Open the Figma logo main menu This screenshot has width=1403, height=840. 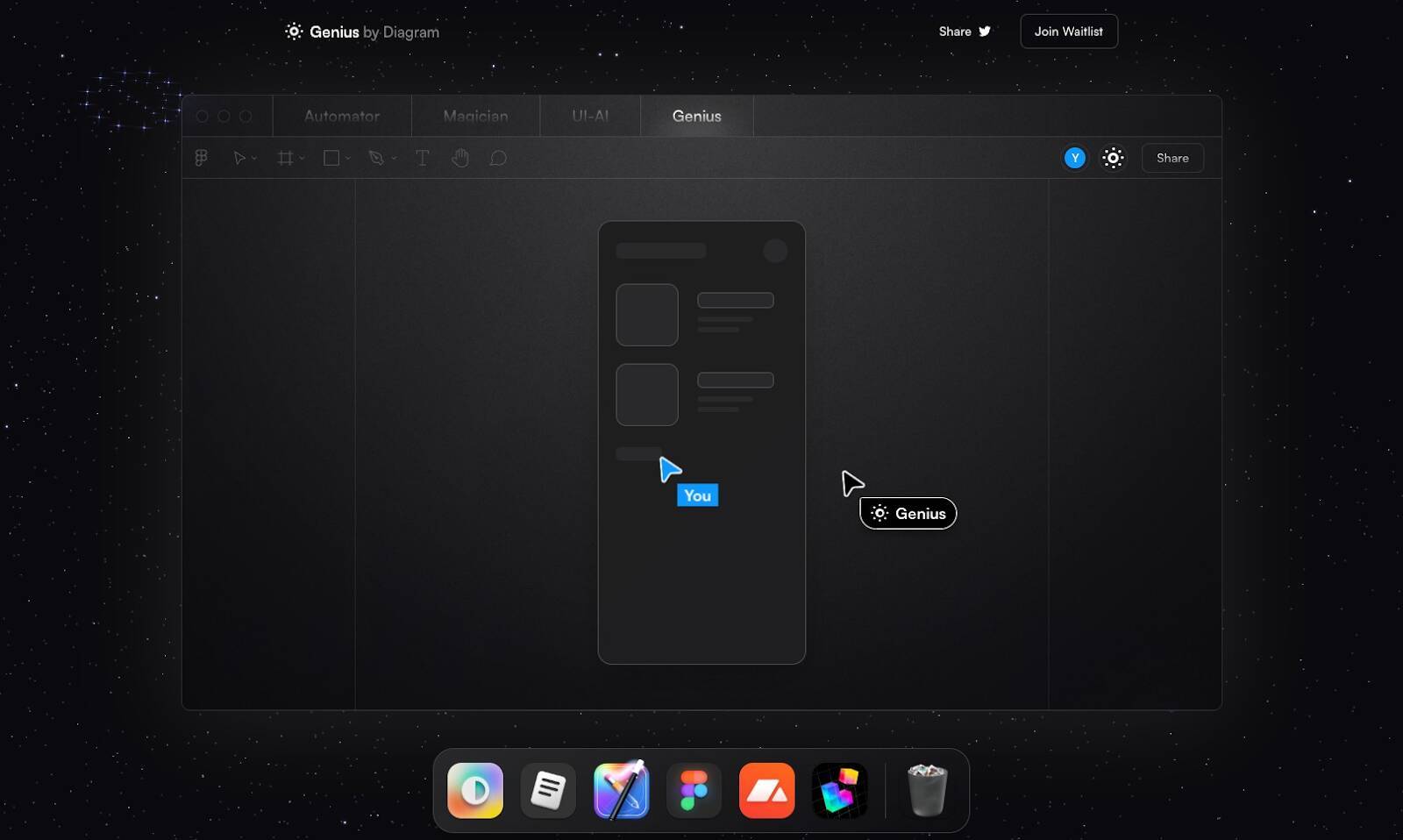point(201,158)
